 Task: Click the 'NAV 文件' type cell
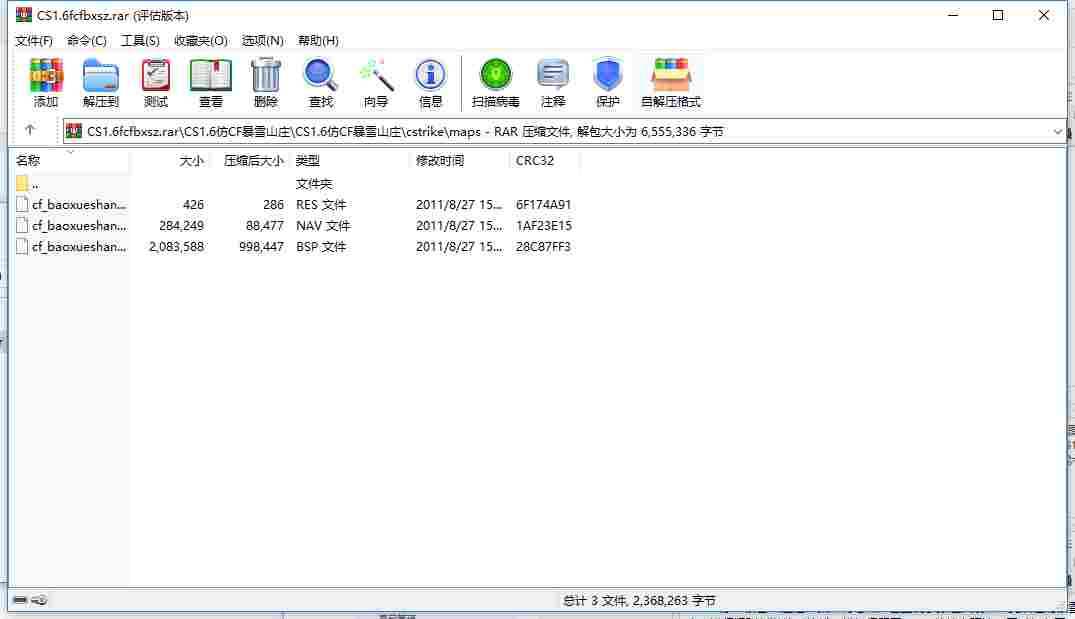[323, 226]
